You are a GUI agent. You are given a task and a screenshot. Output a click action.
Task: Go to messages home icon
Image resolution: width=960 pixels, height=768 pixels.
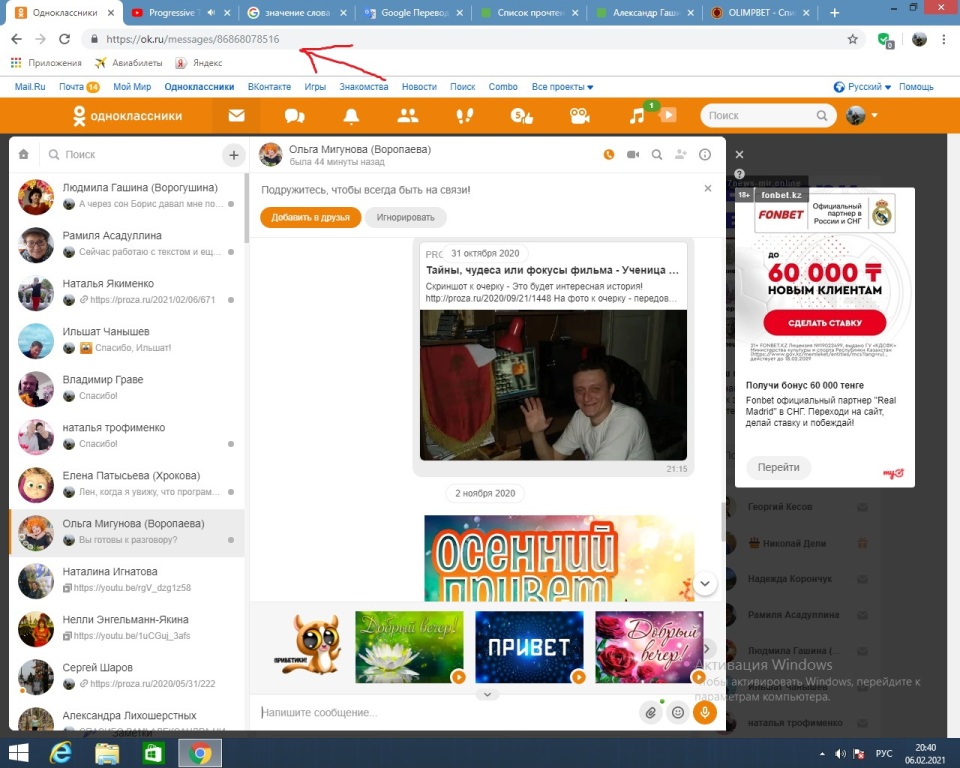coord(24,154)
